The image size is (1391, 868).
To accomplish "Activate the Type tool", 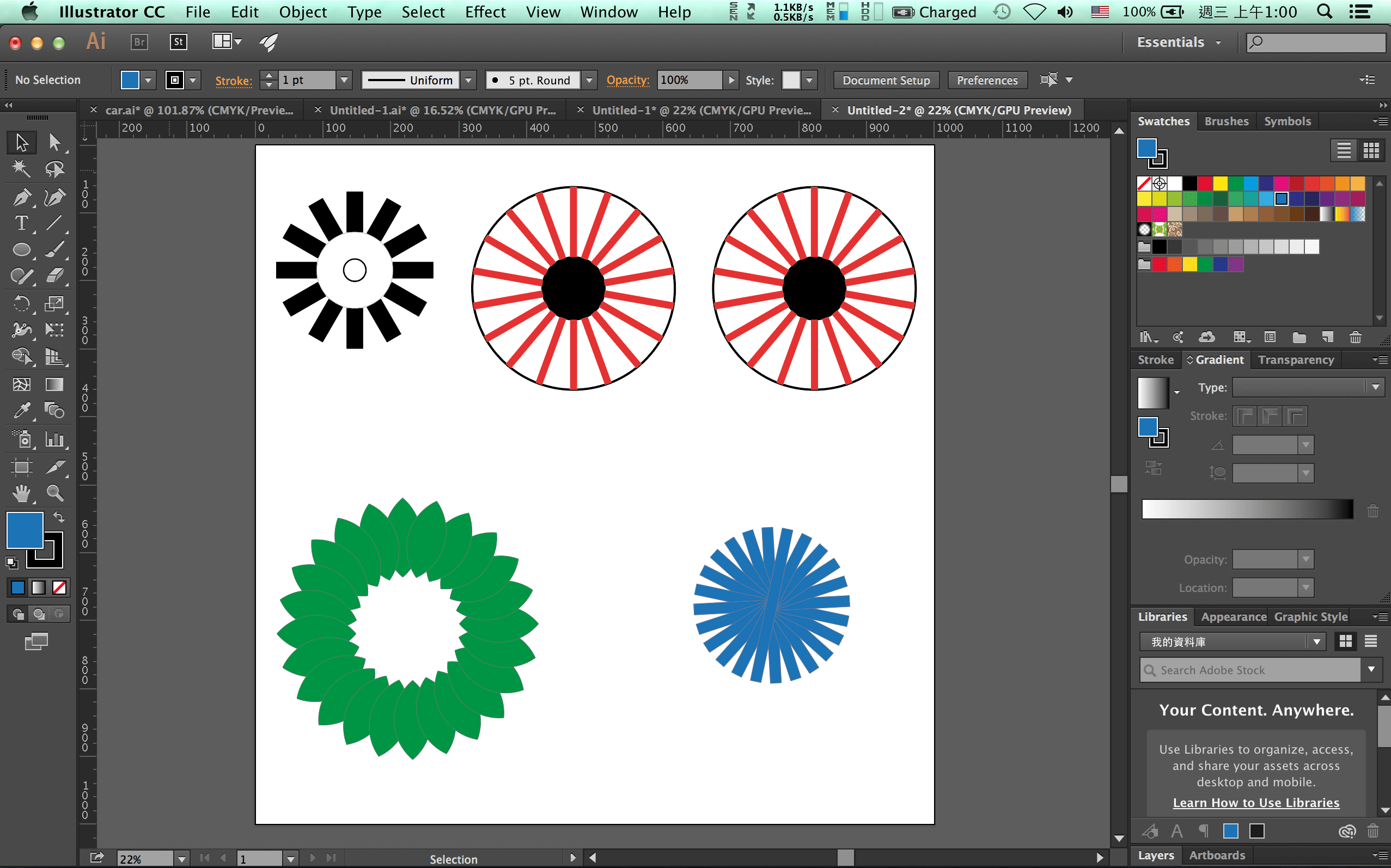I will (x=22, y=223).
